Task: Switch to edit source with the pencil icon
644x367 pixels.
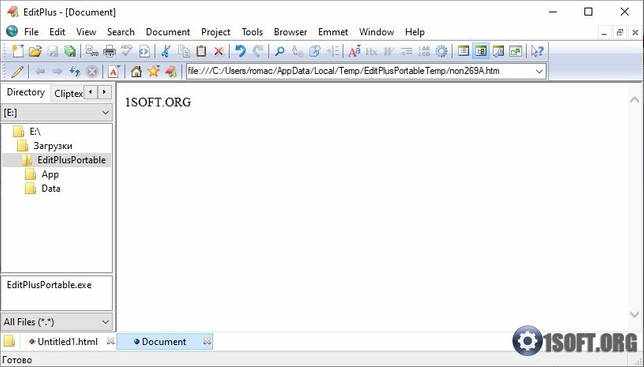Action: [x=17, y=71]
